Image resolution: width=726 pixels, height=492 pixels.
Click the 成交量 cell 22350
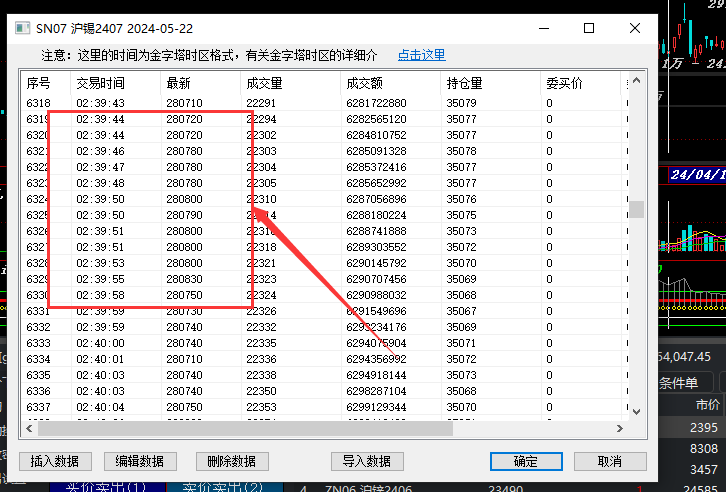click(261, 391)
